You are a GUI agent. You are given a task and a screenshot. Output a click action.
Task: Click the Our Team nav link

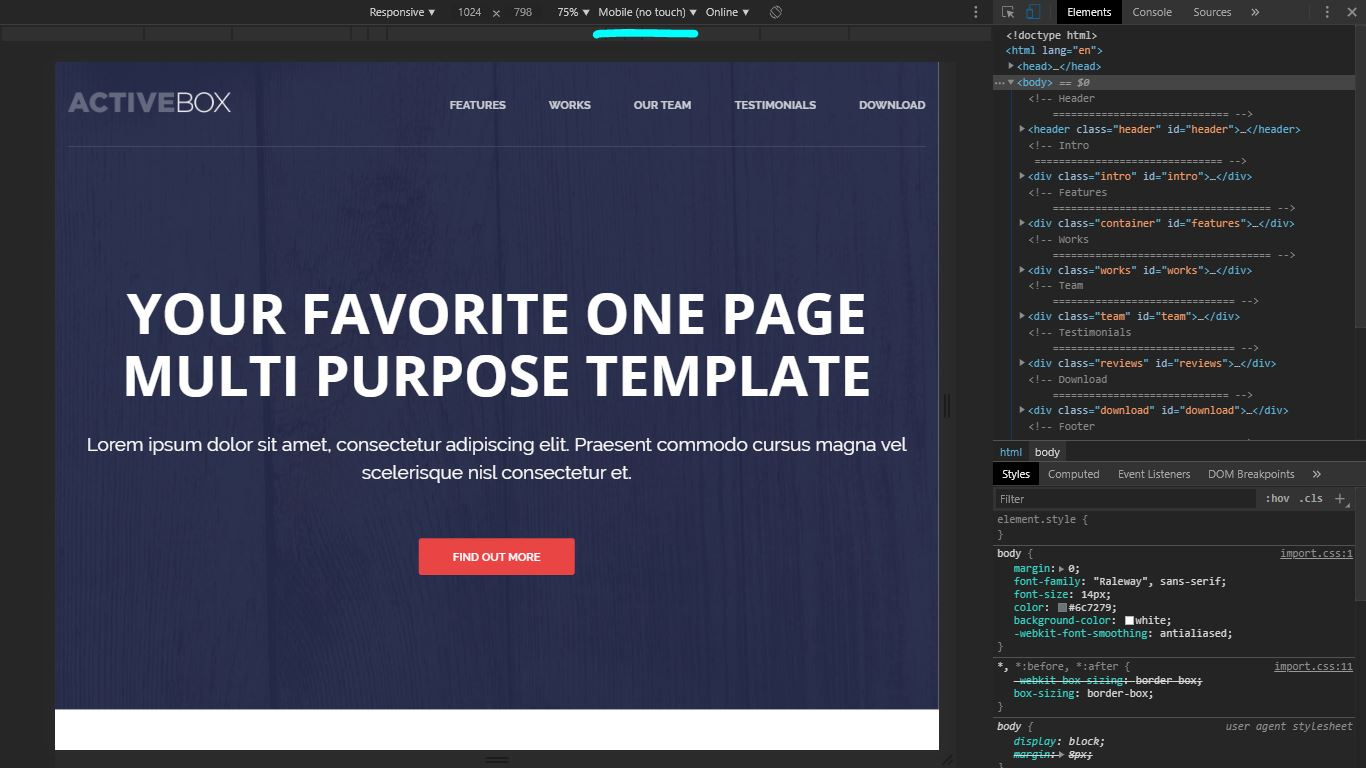pyautogui.click(x=662, y=105)
